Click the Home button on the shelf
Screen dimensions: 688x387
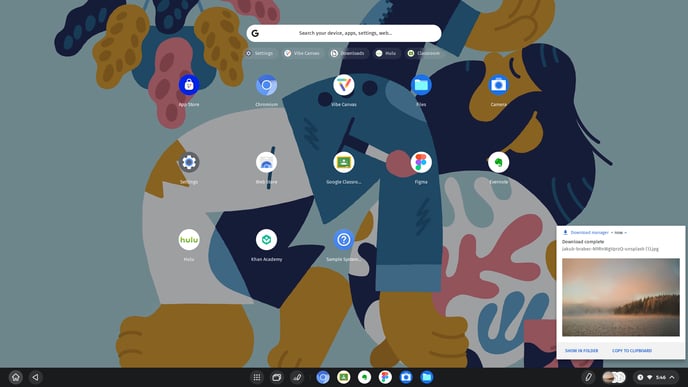pos(16,377)
